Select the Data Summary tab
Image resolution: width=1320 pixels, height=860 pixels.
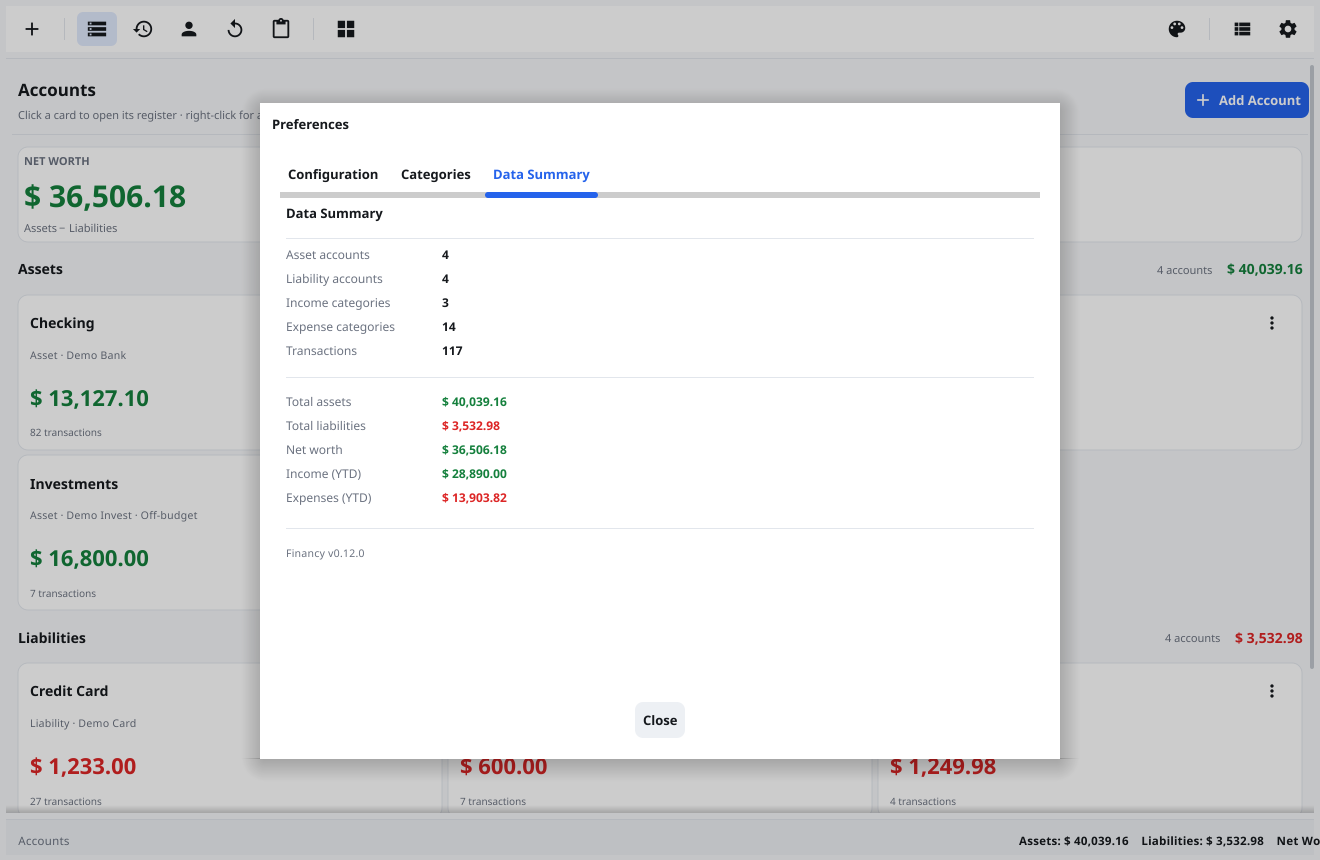541,175
